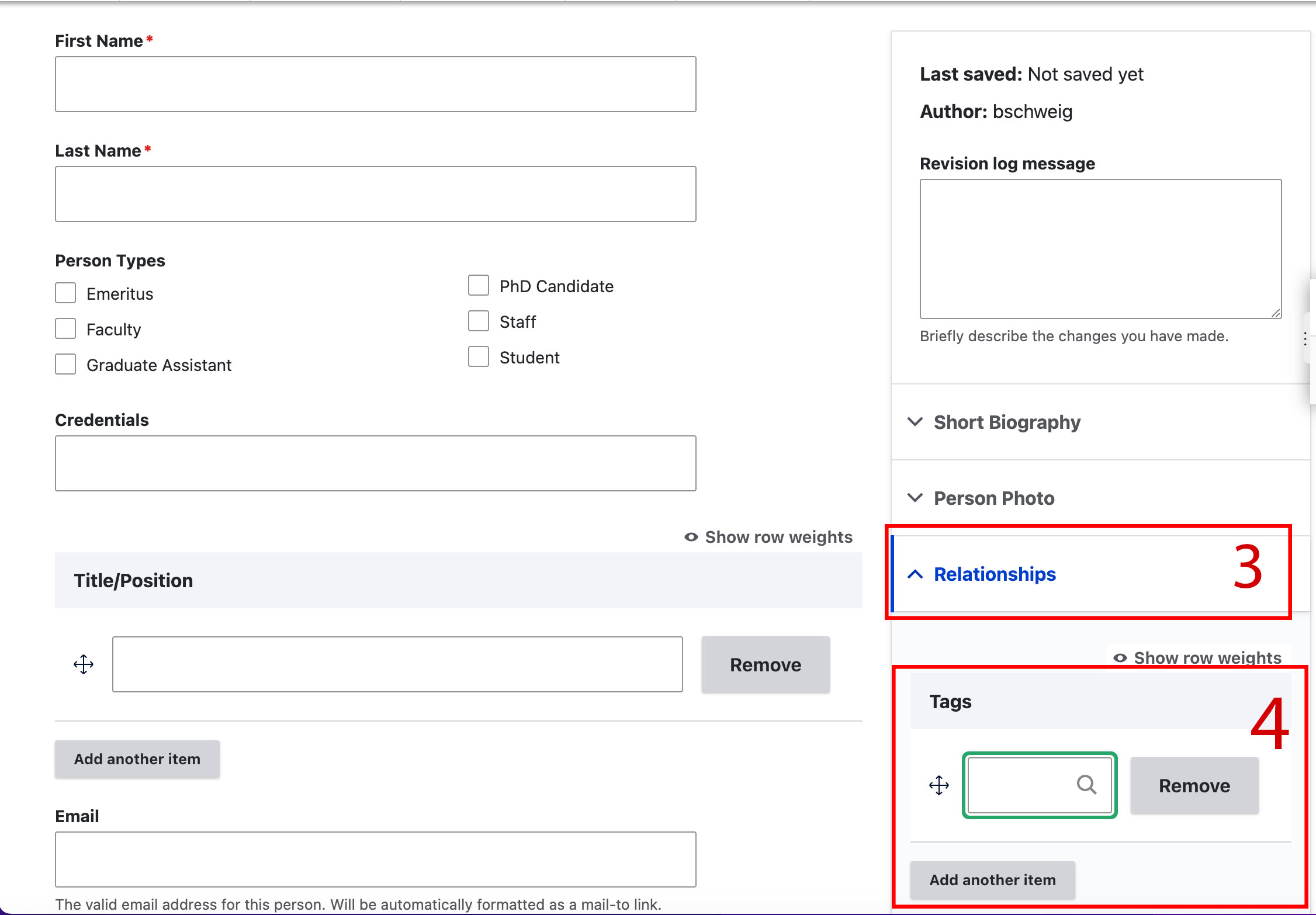Image resolution: width=1316 pixels, height=915 pixels.
Task: Add another item under Title/Position
Action: [137, 759]
